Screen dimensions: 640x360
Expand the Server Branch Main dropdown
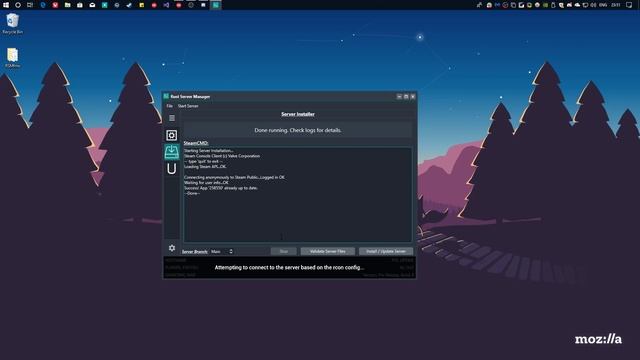(x=222, y=251)
